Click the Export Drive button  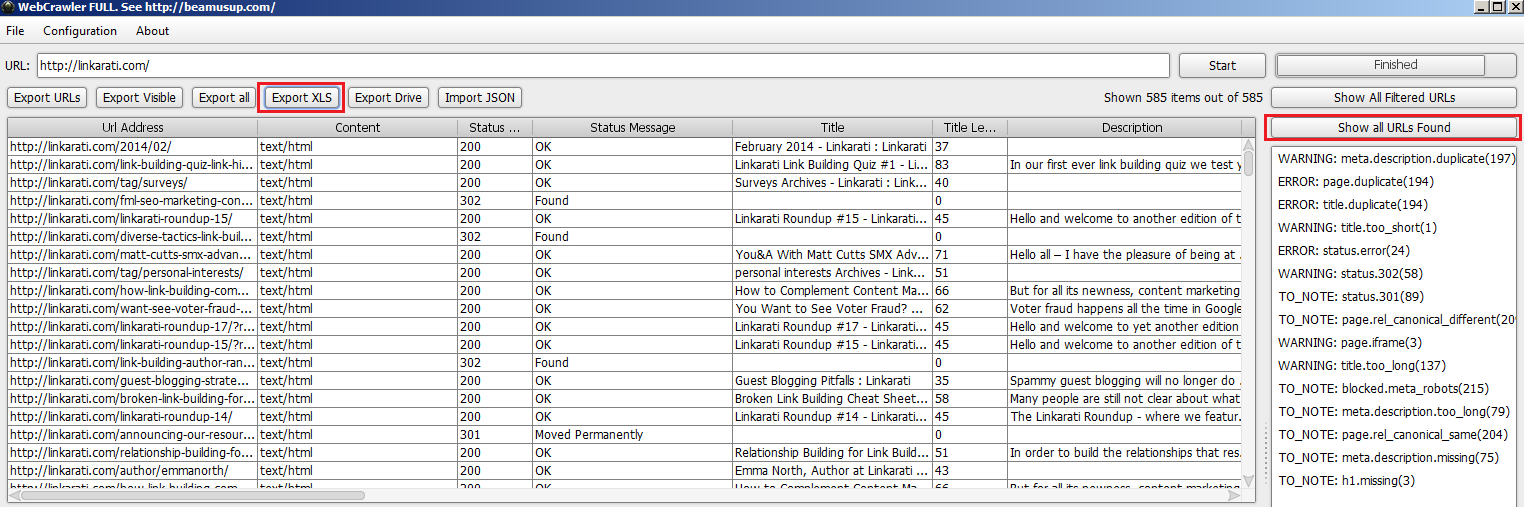[389, 98]
